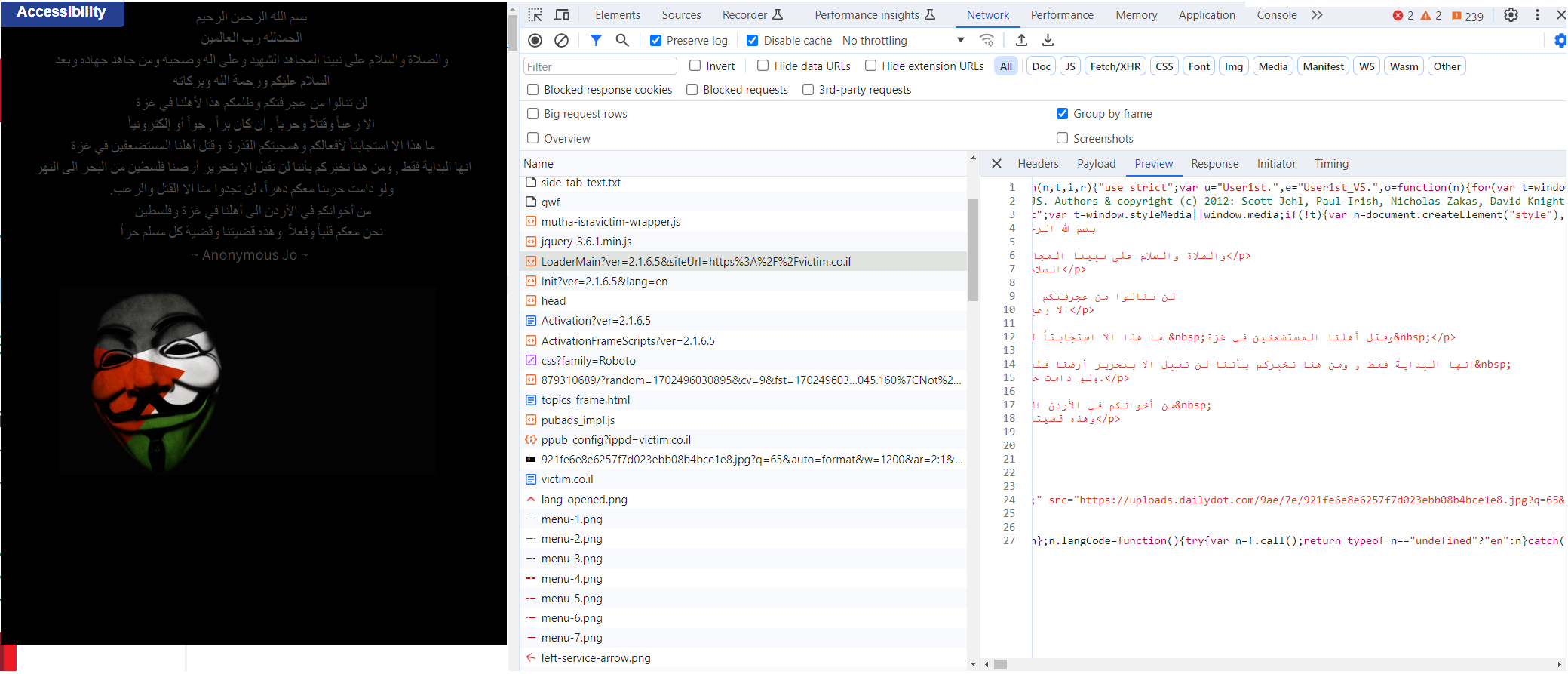The height and width of the screenshot is (674, 1568).
Task: Click preview pane horizontal scrollbar
Action: [1000, 665]
